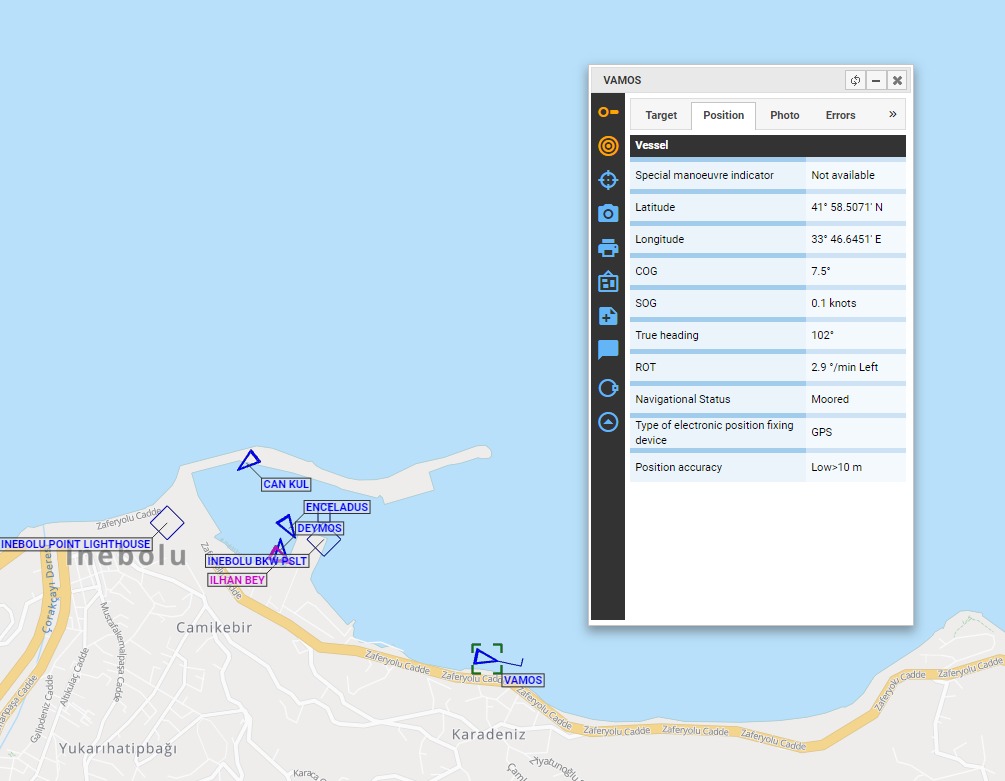1005x781 pixels.
Task: Switch to the Target tab
Action: coord(661,115)
